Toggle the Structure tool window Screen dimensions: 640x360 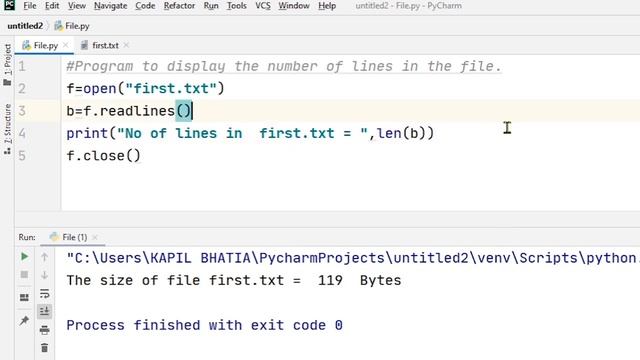point(7,129)
